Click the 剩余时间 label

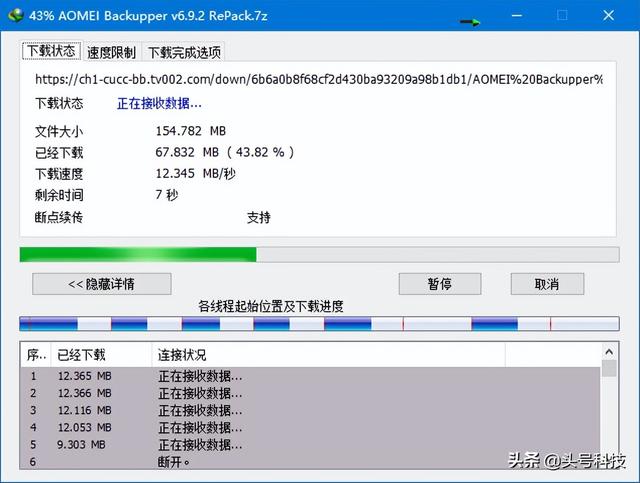pyautogui.click(x=59, y=195)
